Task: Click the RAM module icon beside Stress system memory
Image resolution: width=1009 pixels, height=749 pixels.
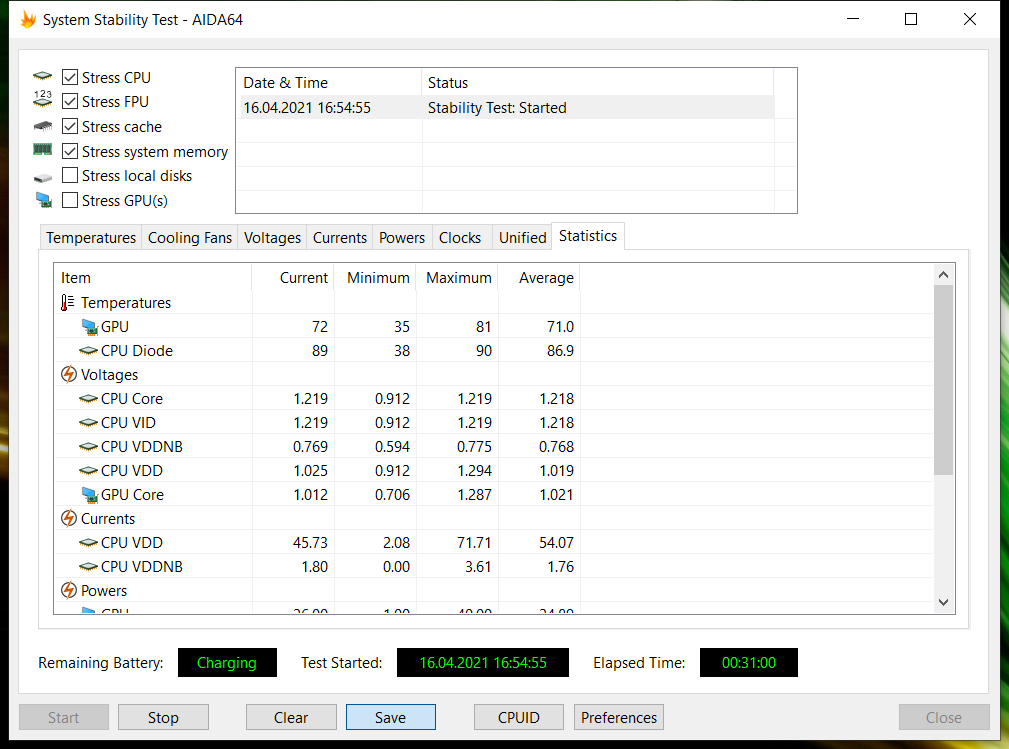Action: pos(42,149)
